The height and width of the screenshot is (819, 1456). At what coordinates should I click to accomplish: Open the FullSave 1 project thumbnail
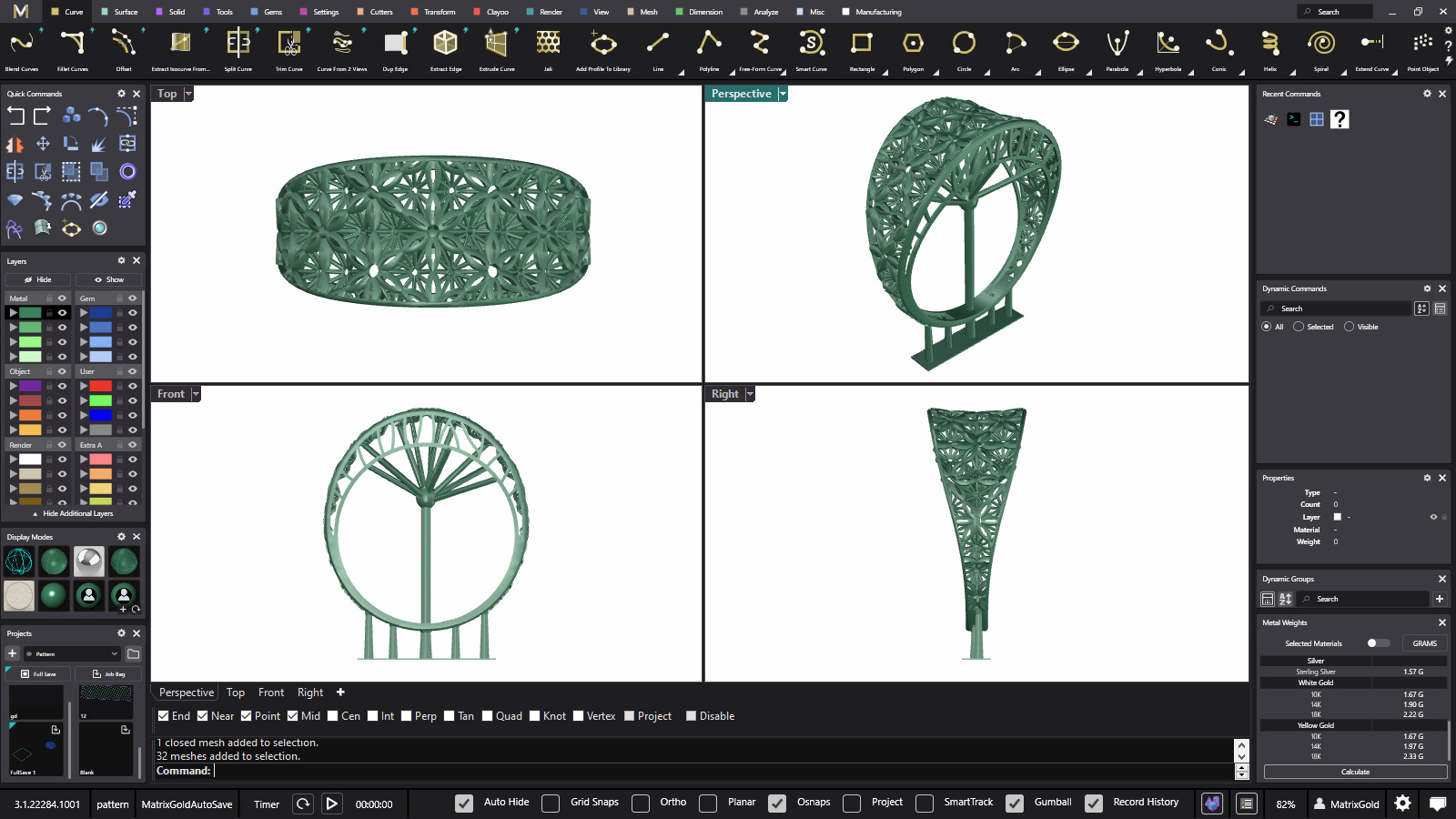[36, 749]
